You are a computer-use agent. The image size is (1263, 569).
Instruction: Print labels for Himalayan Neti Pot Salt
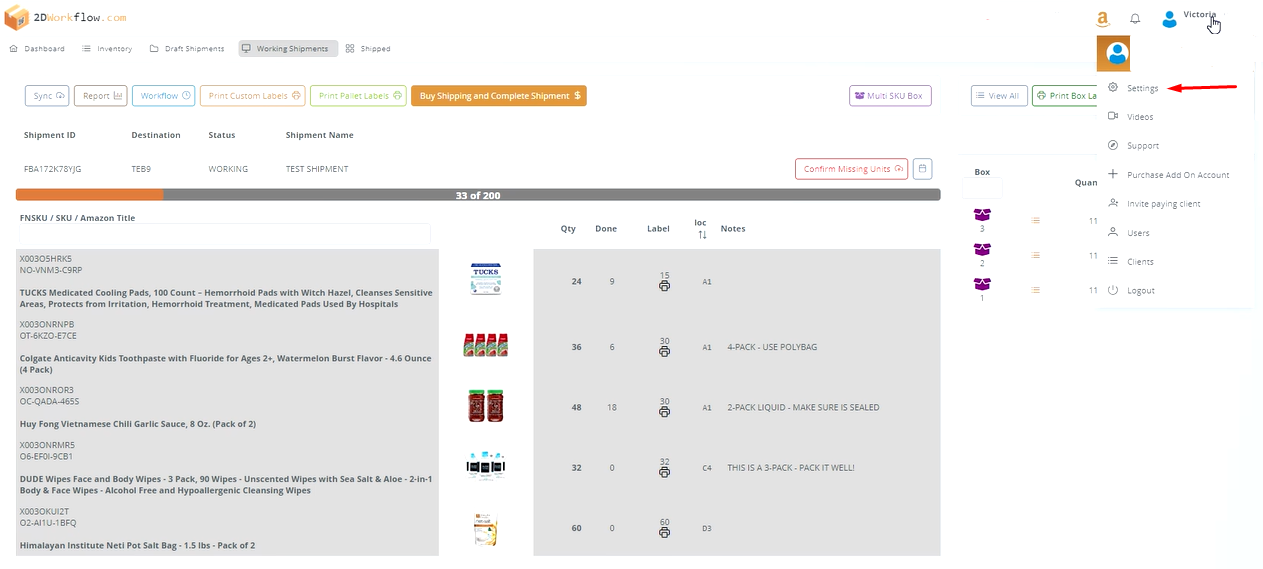pos(664,533)
